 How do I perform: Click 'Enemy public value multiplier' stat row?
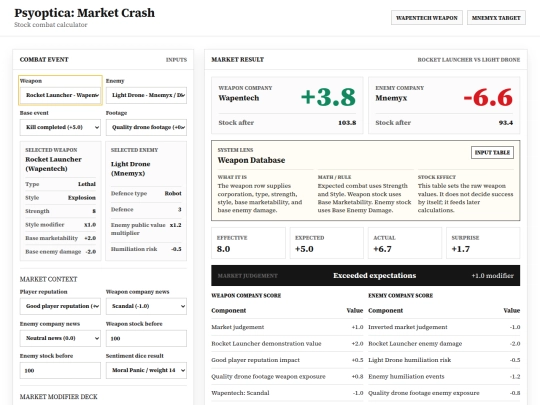point(146,229)
